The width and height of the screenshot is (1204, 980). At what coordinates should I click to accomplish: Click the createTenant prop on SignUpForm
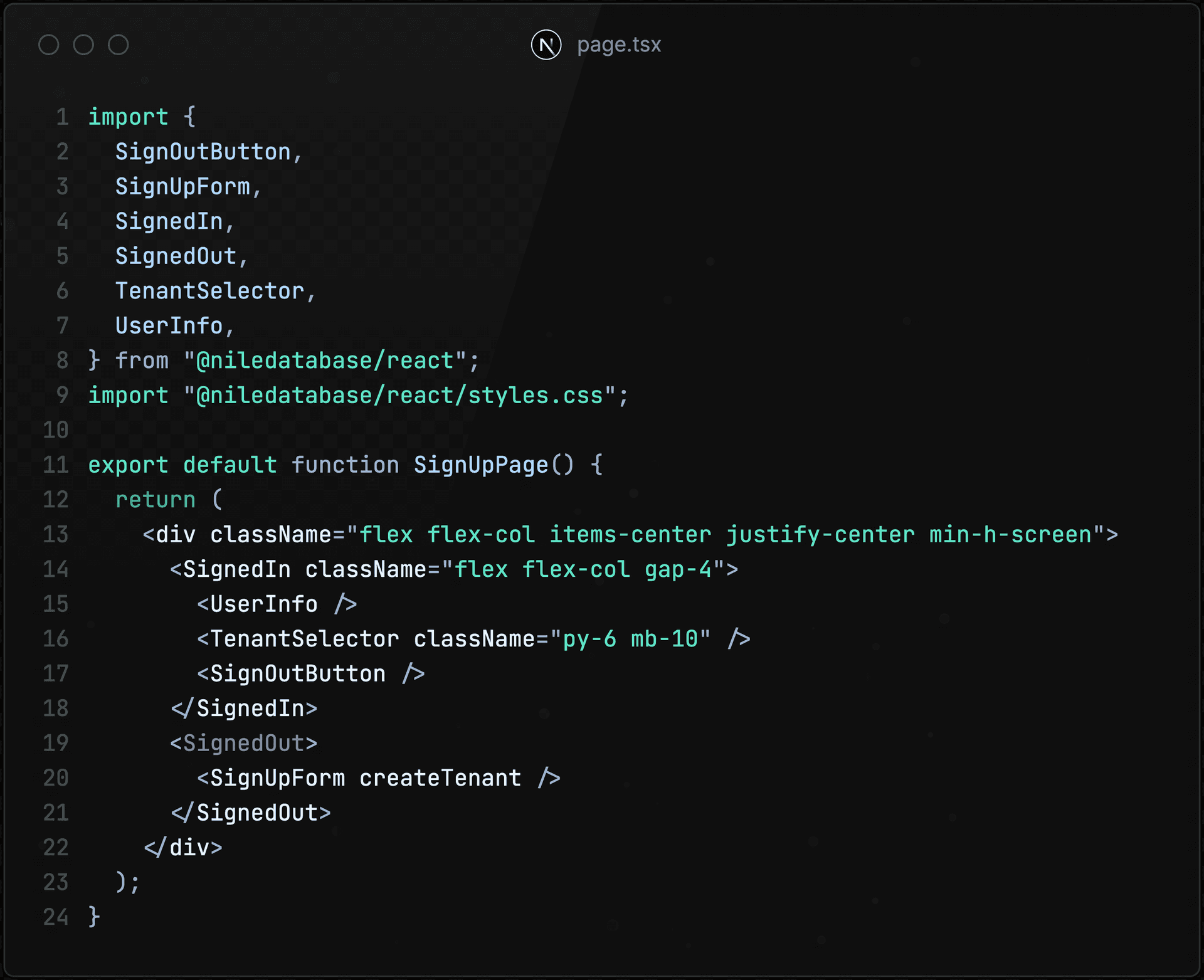[x=439, y=777]
